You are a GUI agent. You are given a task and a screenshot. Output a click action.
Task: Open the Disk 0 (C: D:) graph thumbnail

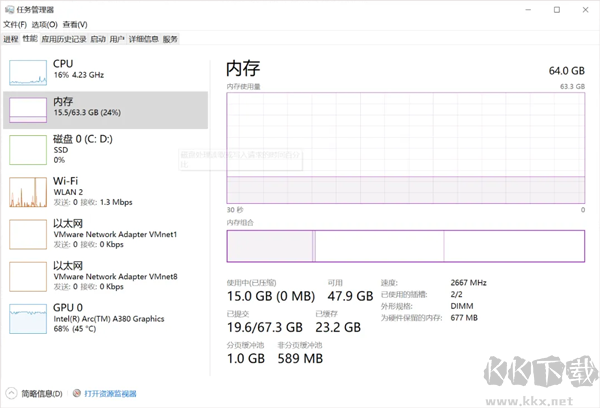click(28, 149)
